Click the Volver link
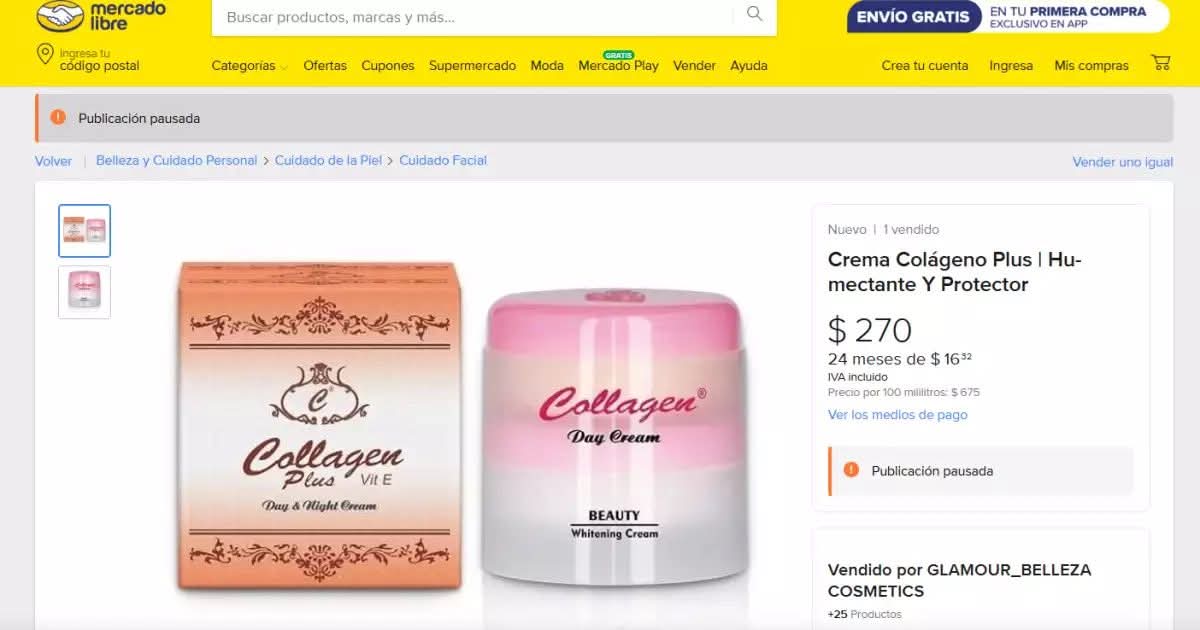The width and height of the screenshot is (1200, 630). point(53,161)
